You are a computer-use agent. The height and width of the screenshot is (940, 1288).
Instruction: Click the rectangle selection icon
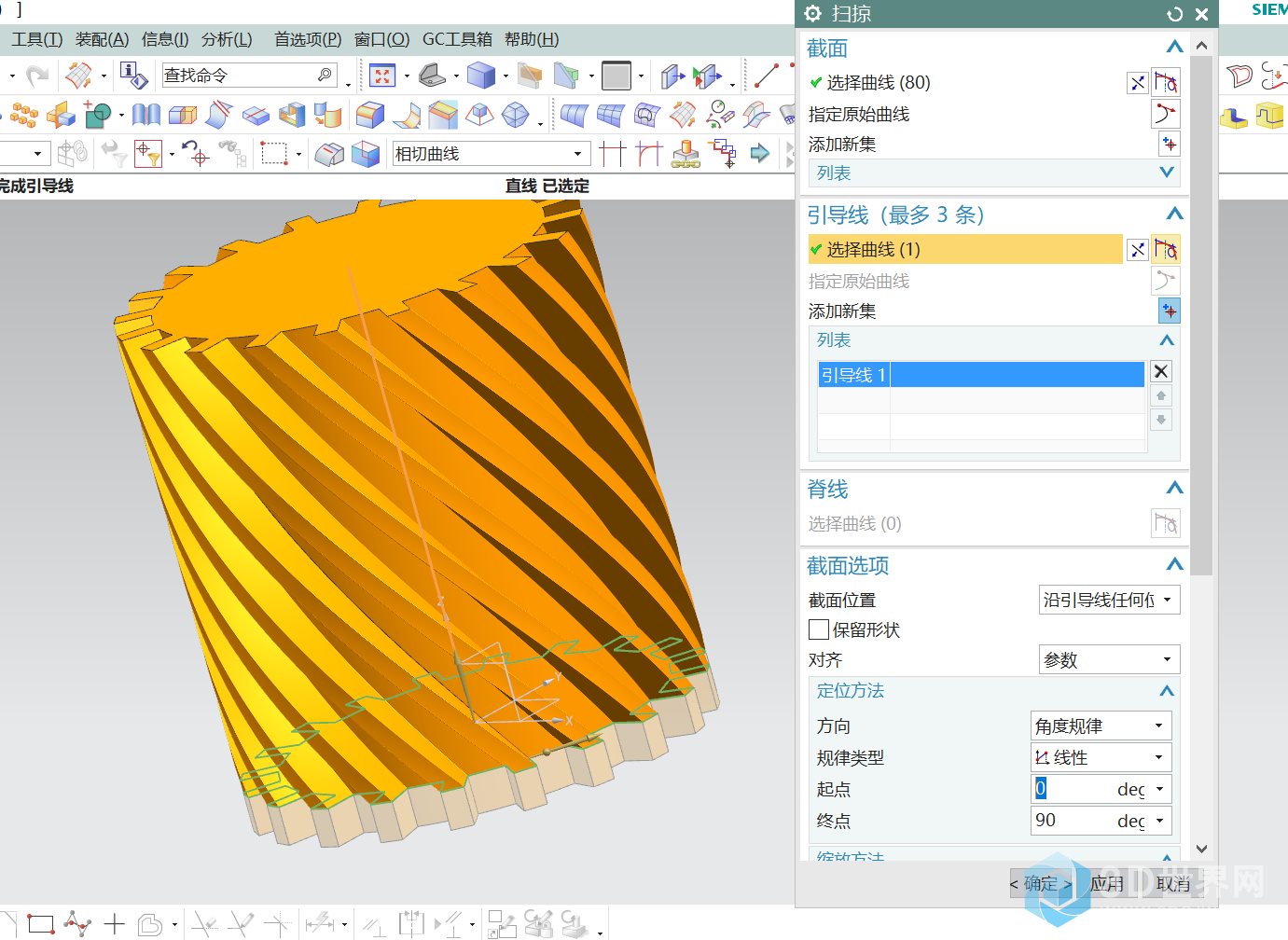(274, 154)
